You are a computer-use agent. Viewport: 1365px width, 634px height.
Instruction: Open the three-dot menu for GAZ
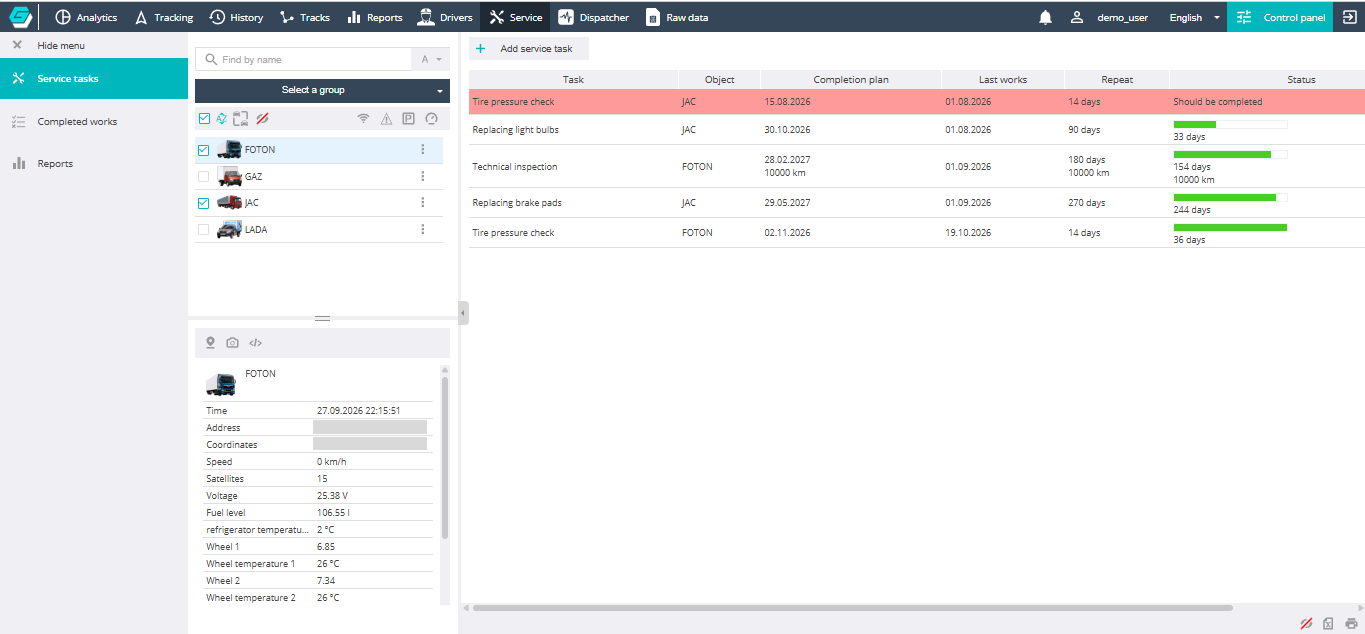[x=423, y=176]
